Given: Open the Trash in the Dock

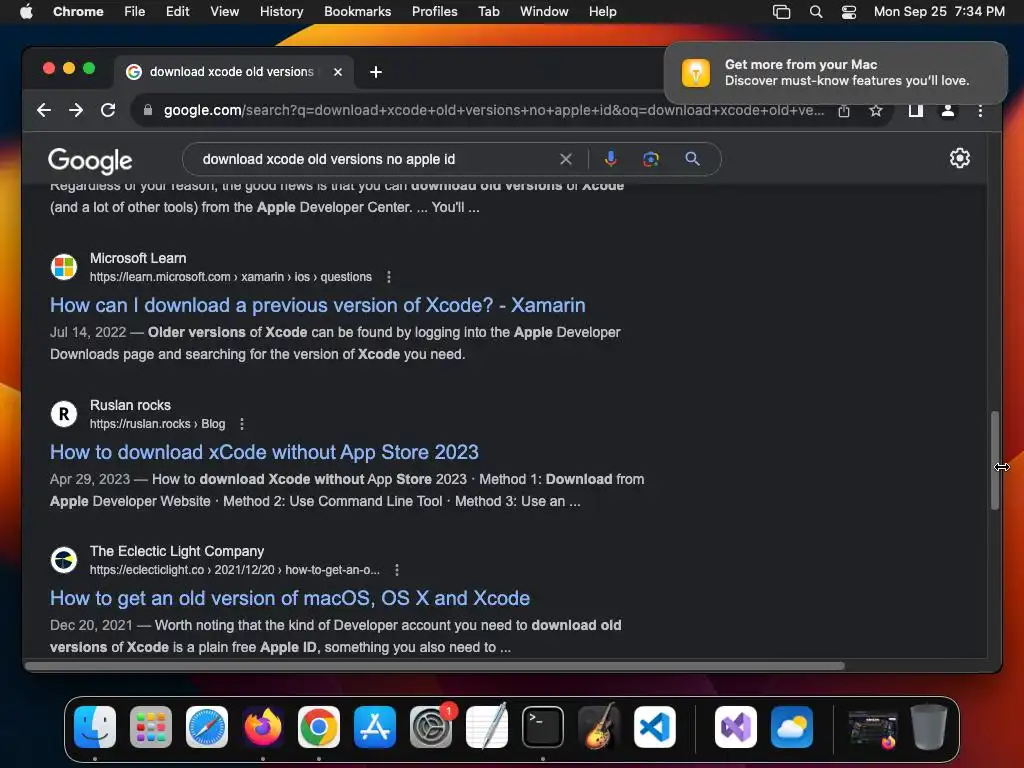Looking at the screenshot, I should [929, 727].
